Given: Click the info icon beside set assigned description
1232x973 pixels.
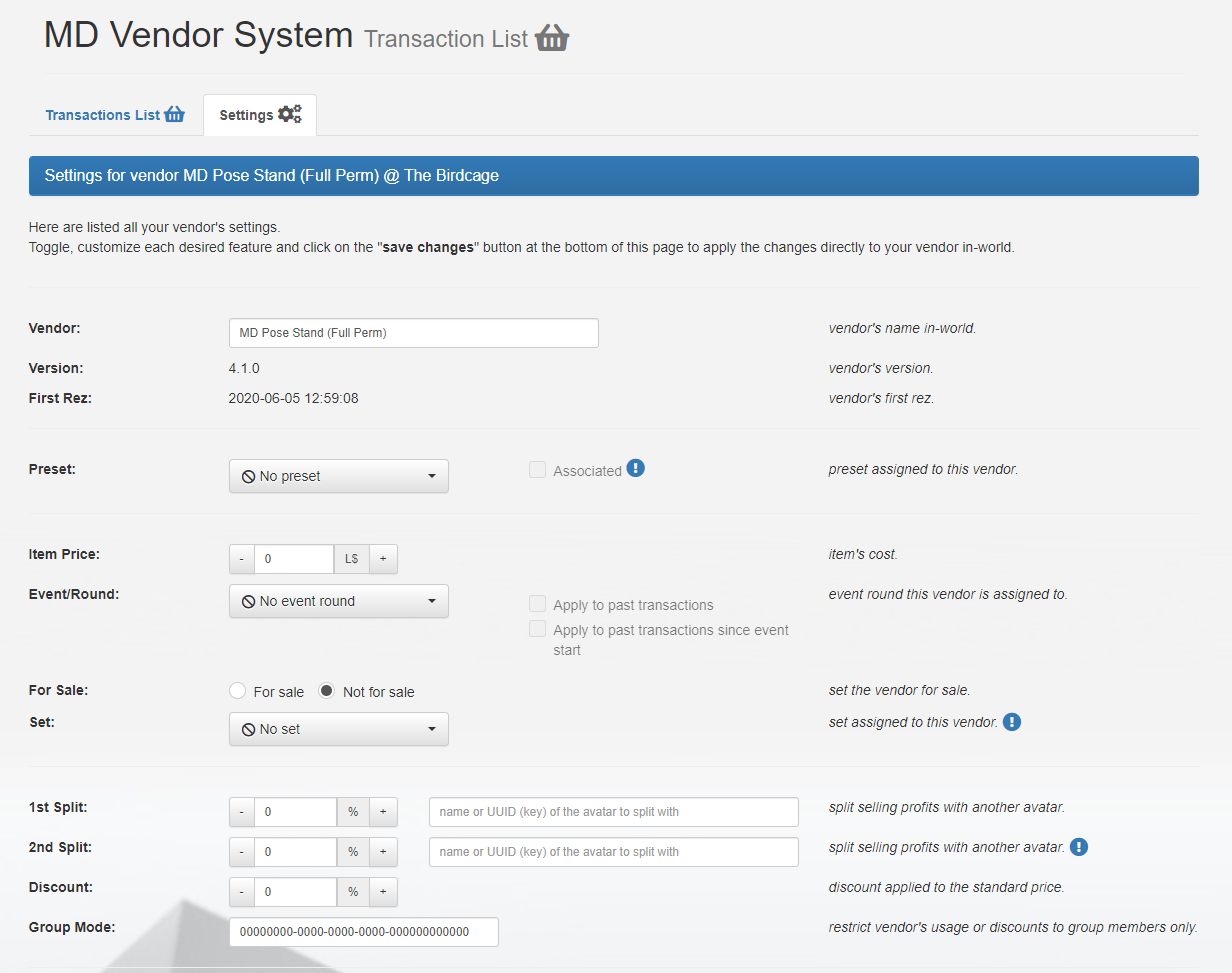Looking at the screenshot, I should [x=1012, y=722].
